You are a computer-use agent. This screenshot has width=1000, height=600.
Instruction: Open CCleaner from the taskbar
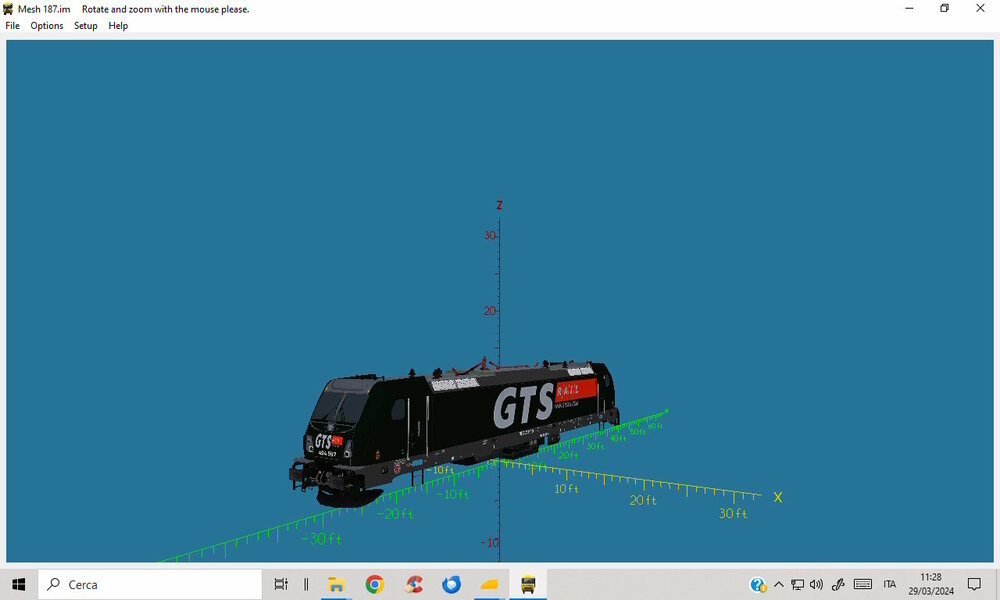(414, 584)
